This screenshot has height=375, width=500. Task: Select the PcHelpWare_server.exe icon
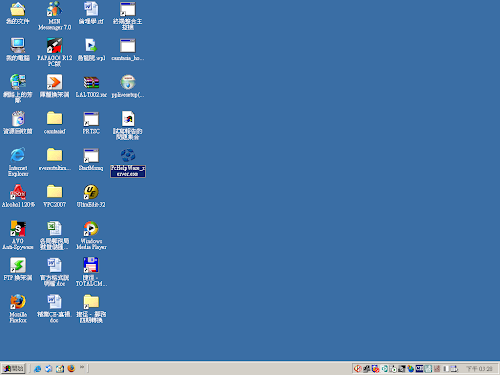tap(128, 155)
